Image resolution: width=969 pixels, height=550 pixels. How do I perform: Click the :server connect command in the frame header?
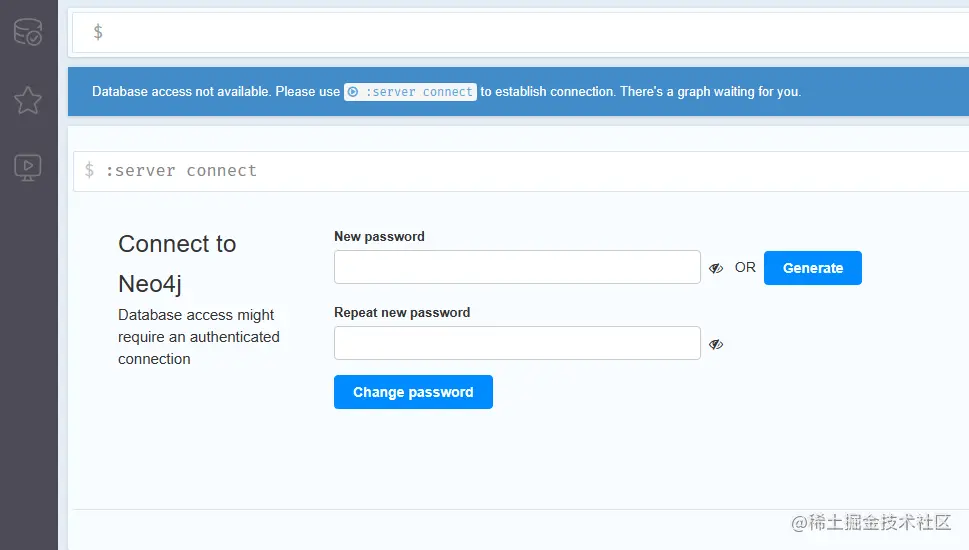181,171
